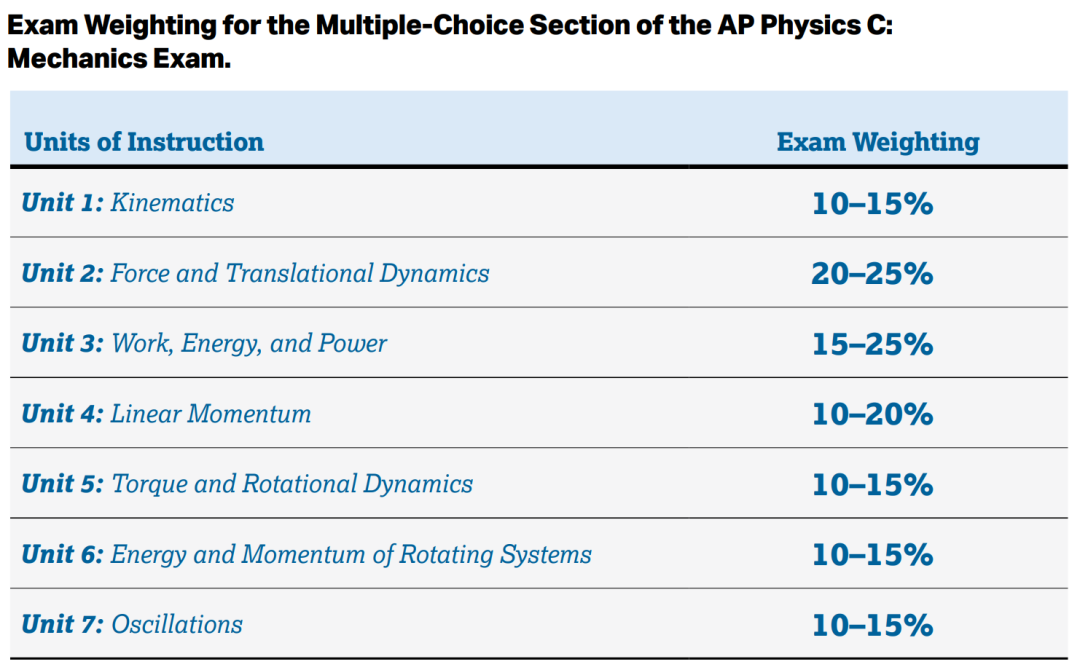
Task: Select Unit 5: Torque and Rotational Dynamics
Action: (247, 484)
